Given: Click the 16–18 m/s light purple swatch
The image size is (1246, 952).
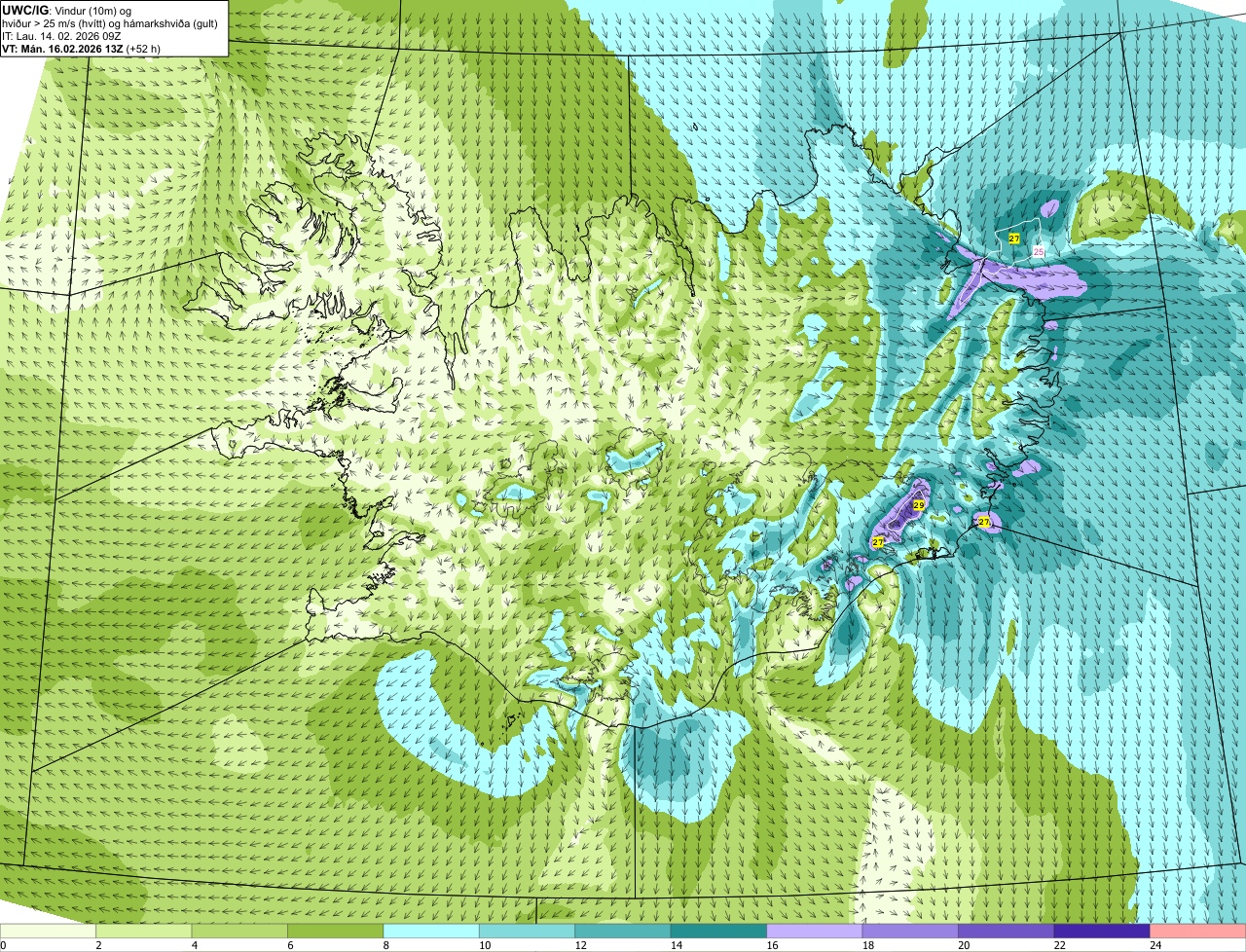Looking at the screenshot, I should (815, 931).
